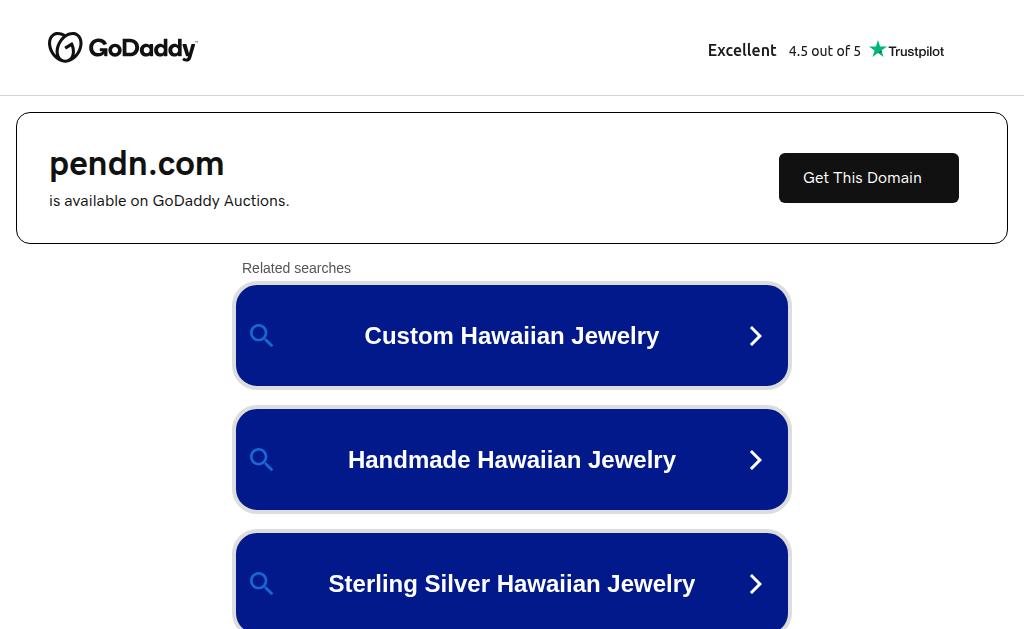Open the Handmade Hawaiian Jewelry search
This screenshot has width=1024, height=629.
(512, 460)
